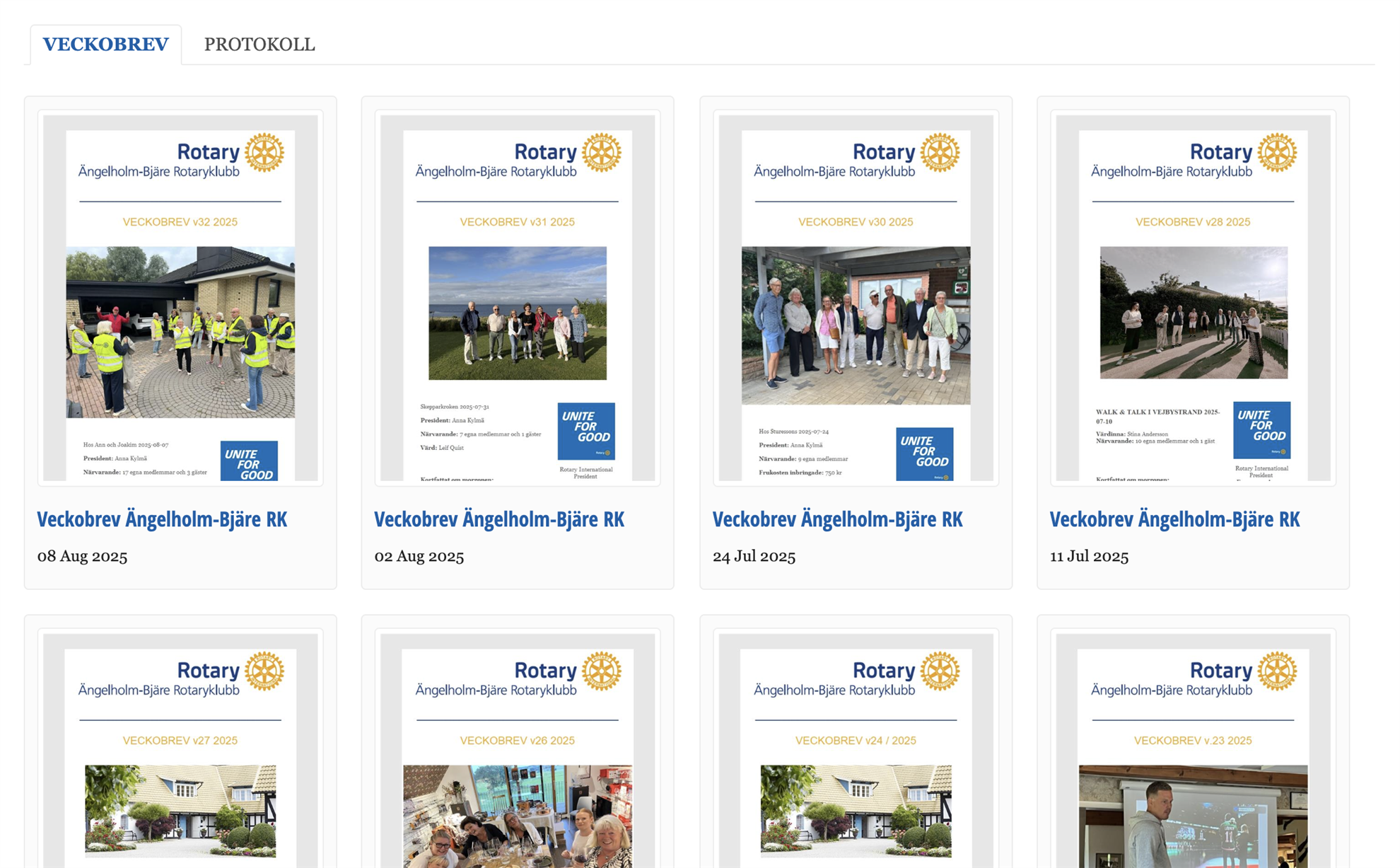
Task: Switch to the PROTOKOLL tab
Action: click(259, 45)
